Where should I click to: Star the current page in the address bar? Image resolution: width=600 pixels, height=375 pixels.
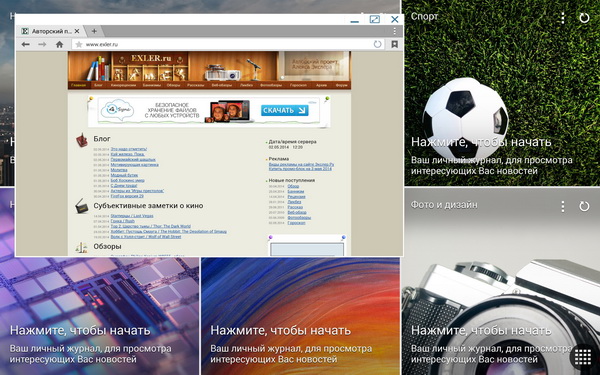point(79,44)
